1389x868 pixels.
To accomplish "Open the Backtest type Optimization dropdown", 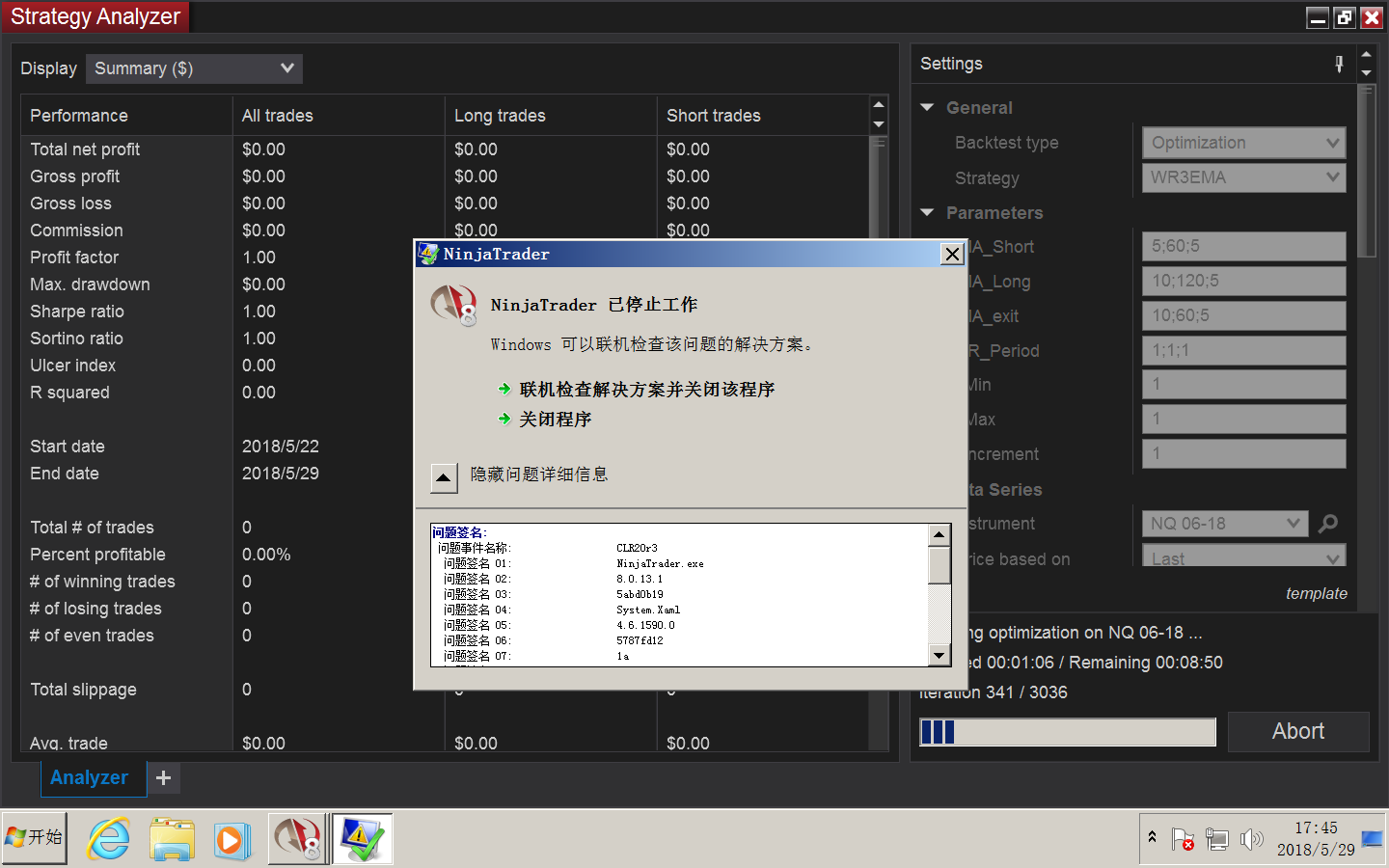I will (x=1243, y=143).
